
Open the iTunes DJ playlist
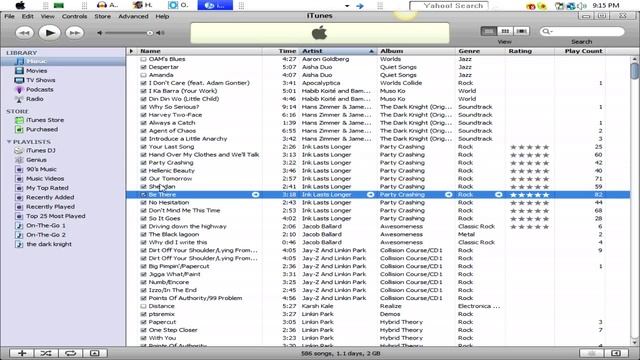point(40,150)
